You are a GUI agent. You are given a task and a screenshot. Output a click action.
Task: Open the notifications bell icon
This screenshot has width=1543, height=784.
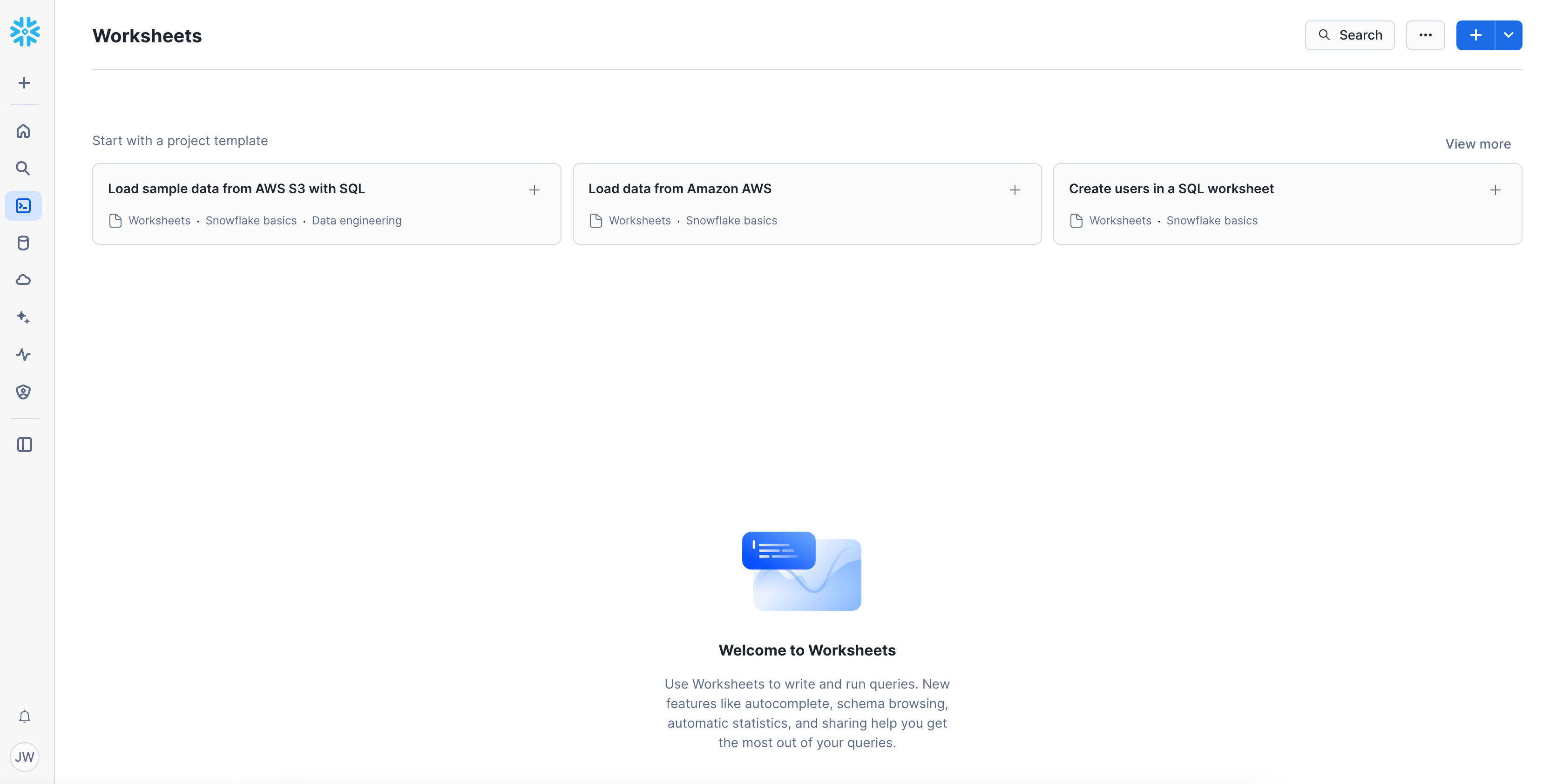pos(25,716)
